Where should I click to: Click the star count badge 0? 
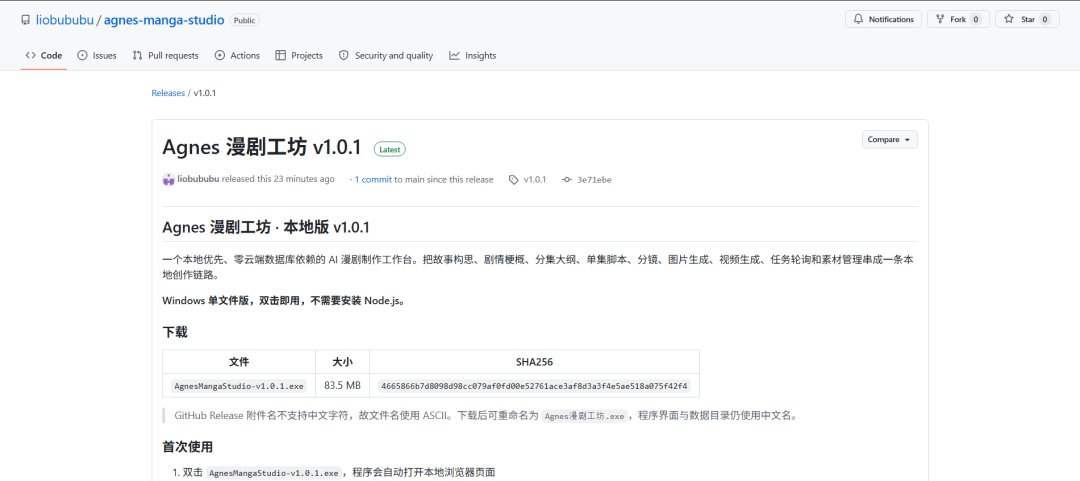click(x=1044, y=19)
